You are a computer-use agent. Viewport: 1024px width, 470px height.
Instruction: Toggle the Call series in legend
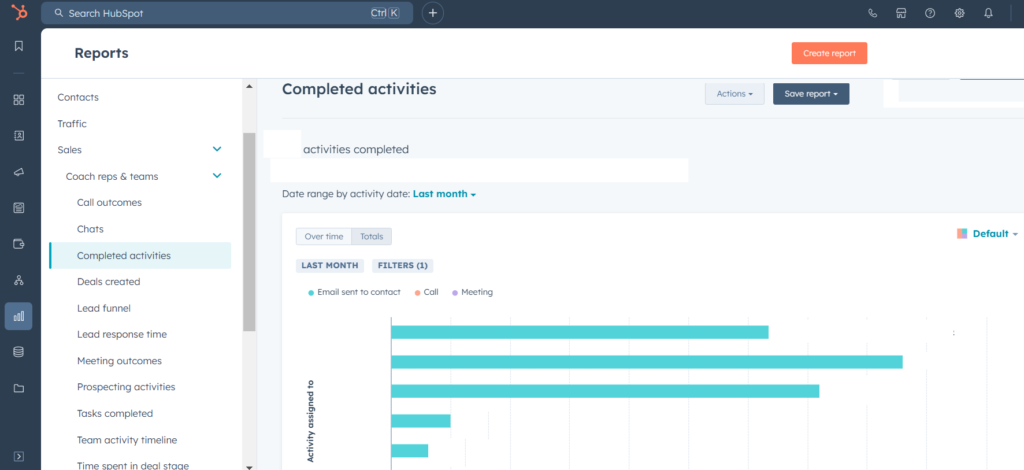[426, 292]
